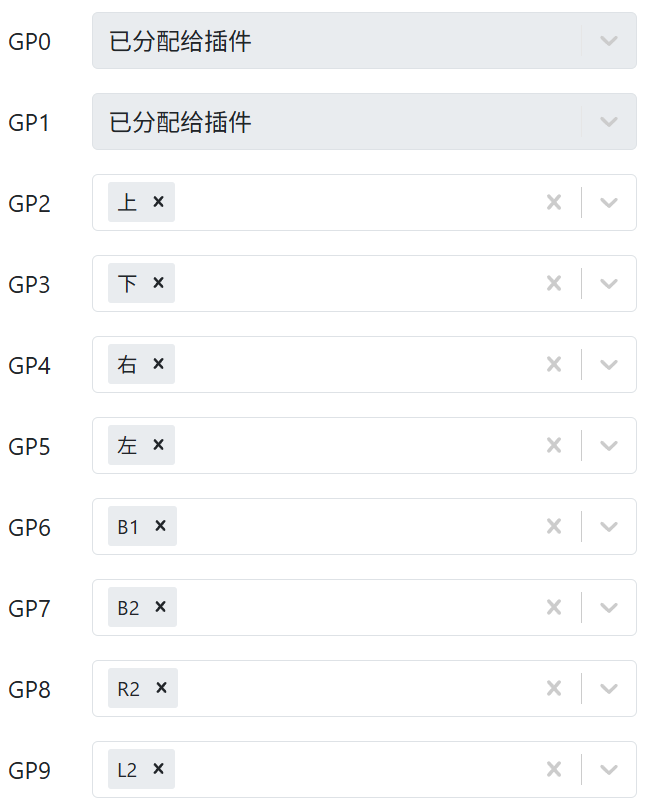645x806 pixels.
Task: Remove the R2 tag from GP8
Action: coord(161,688)
